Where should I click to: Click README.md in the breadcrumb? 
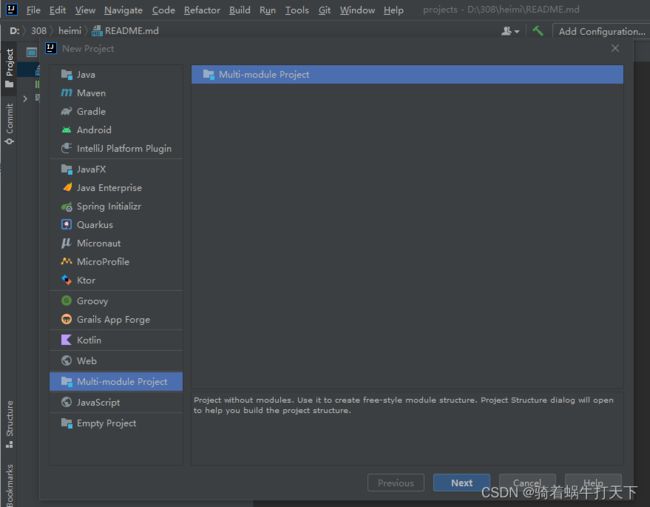pos(126,31)
